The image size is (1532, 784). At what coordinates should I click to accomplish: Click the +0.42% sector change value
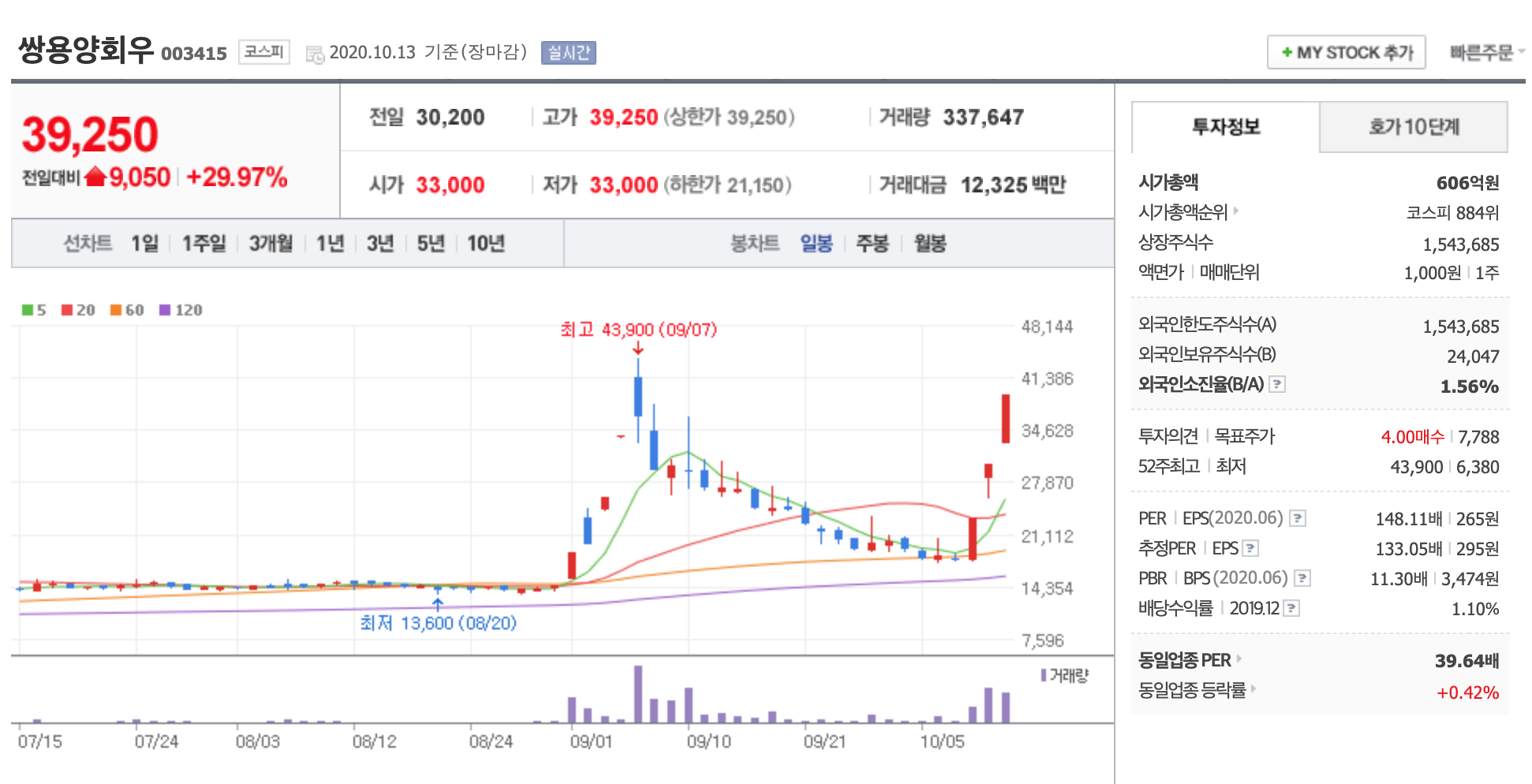[x=1467, y=693]
